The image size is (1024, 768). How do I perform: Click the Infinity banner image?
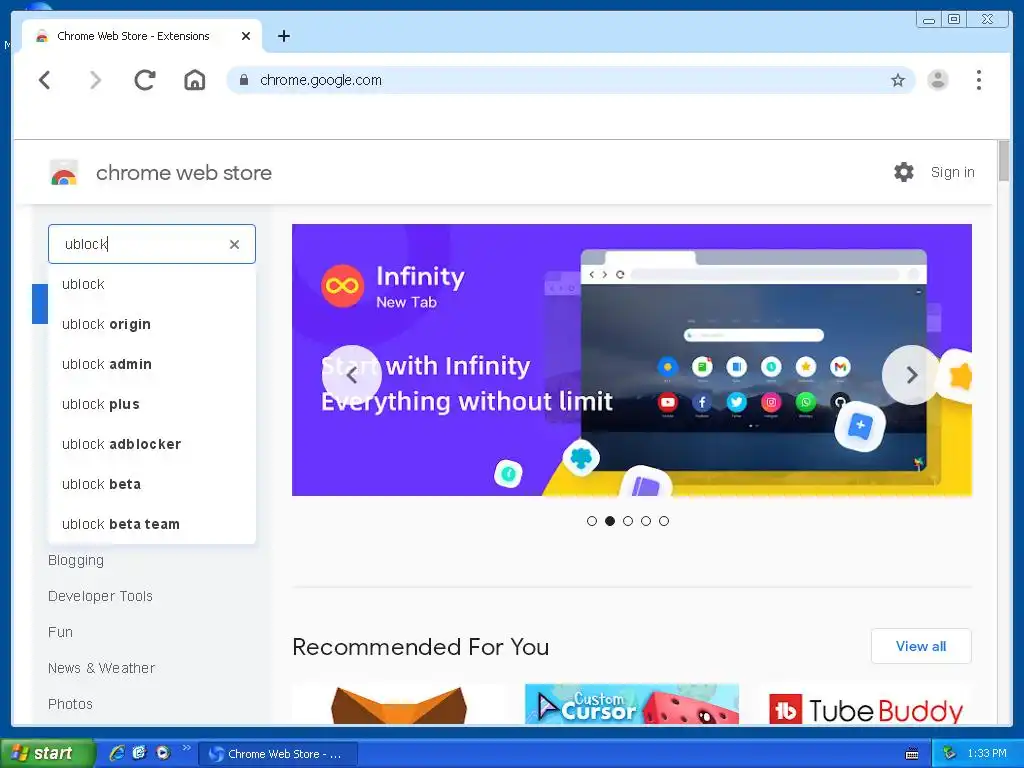[632, 360]
